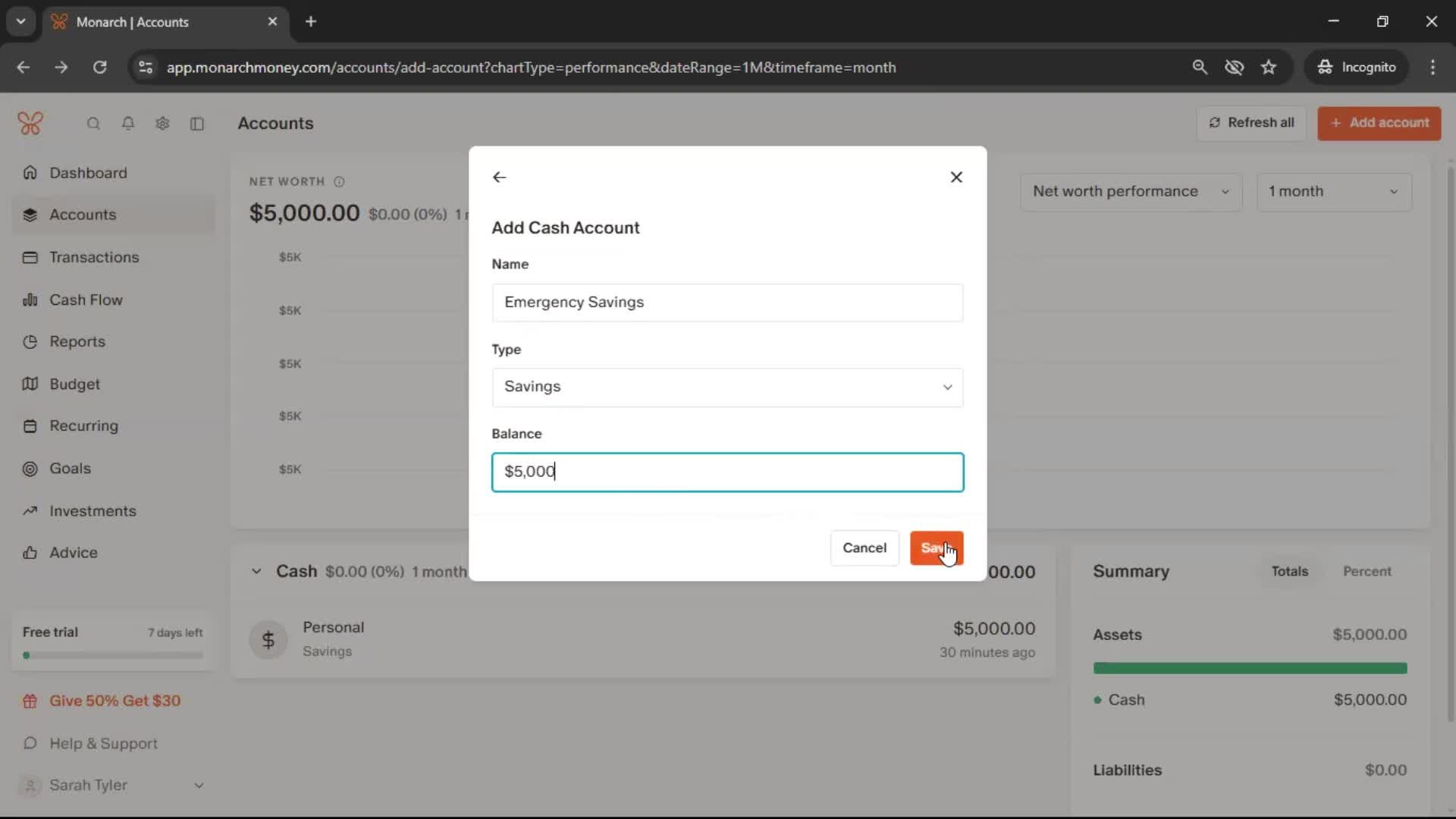Screen dimensions: 1456x819
Task: Open the search icon in Monarch header
Action: (93, 124)
